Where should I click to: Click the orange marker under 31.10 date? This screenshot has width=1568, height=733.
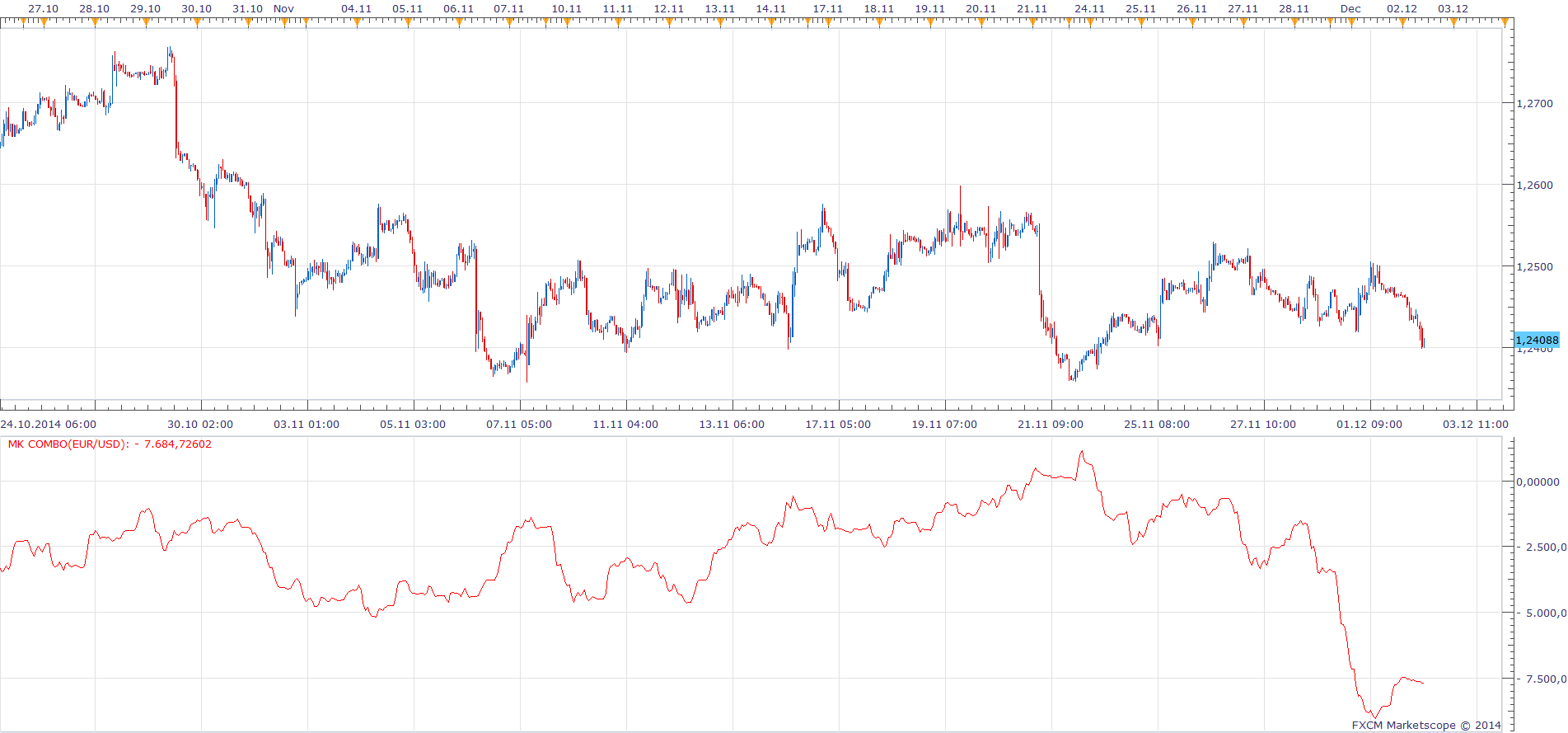coord(248,22)
